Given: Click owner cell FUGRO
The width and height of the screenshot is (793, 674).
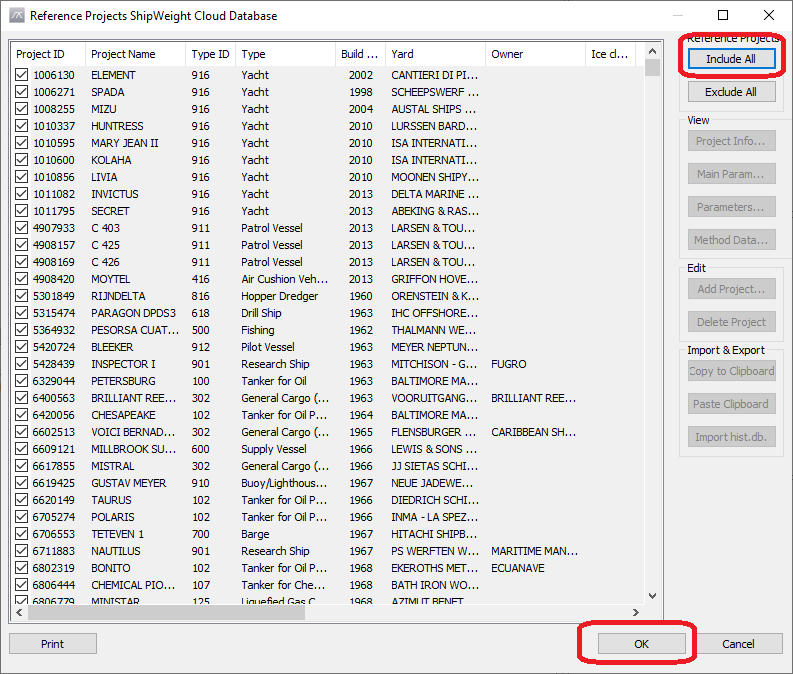Looking at the screenshot, I should tap(509, 364).
